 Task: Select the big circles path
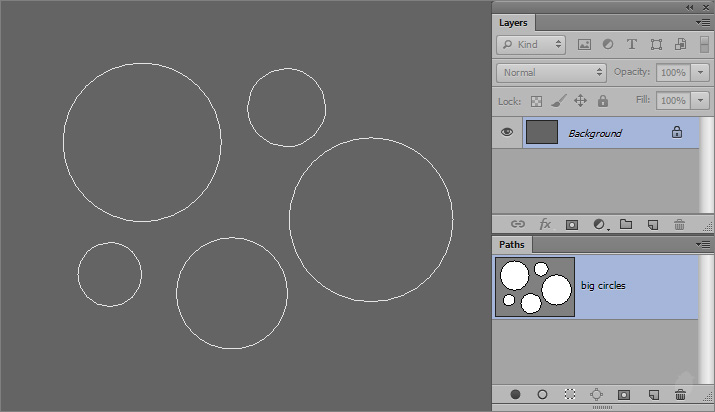point(602,286)
